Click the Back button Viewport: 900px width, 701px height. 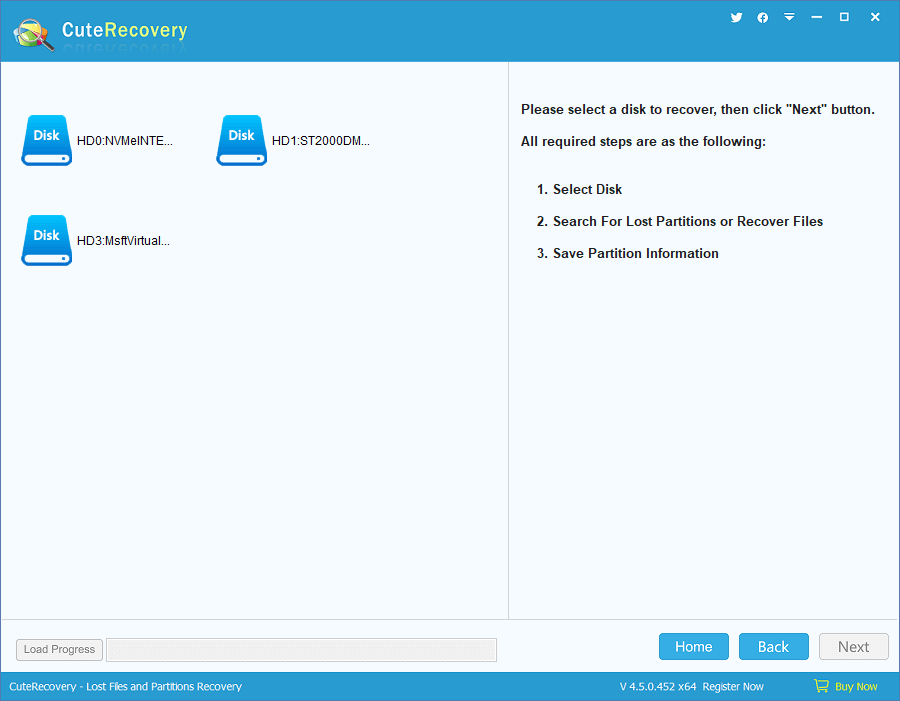773,646
